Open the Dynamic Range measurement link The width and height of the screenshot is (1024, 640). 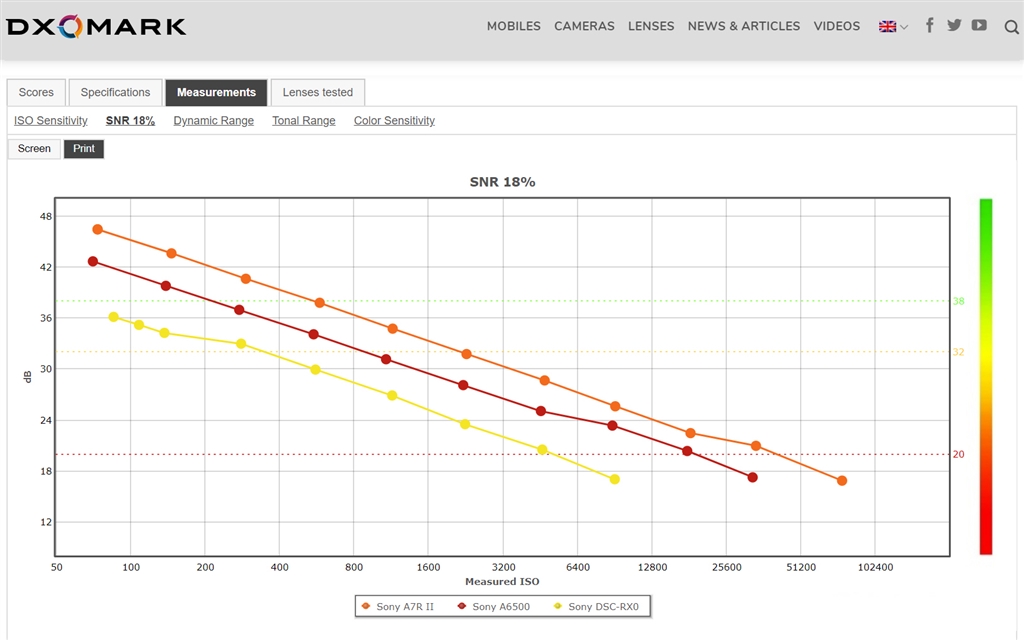point(214,121)
